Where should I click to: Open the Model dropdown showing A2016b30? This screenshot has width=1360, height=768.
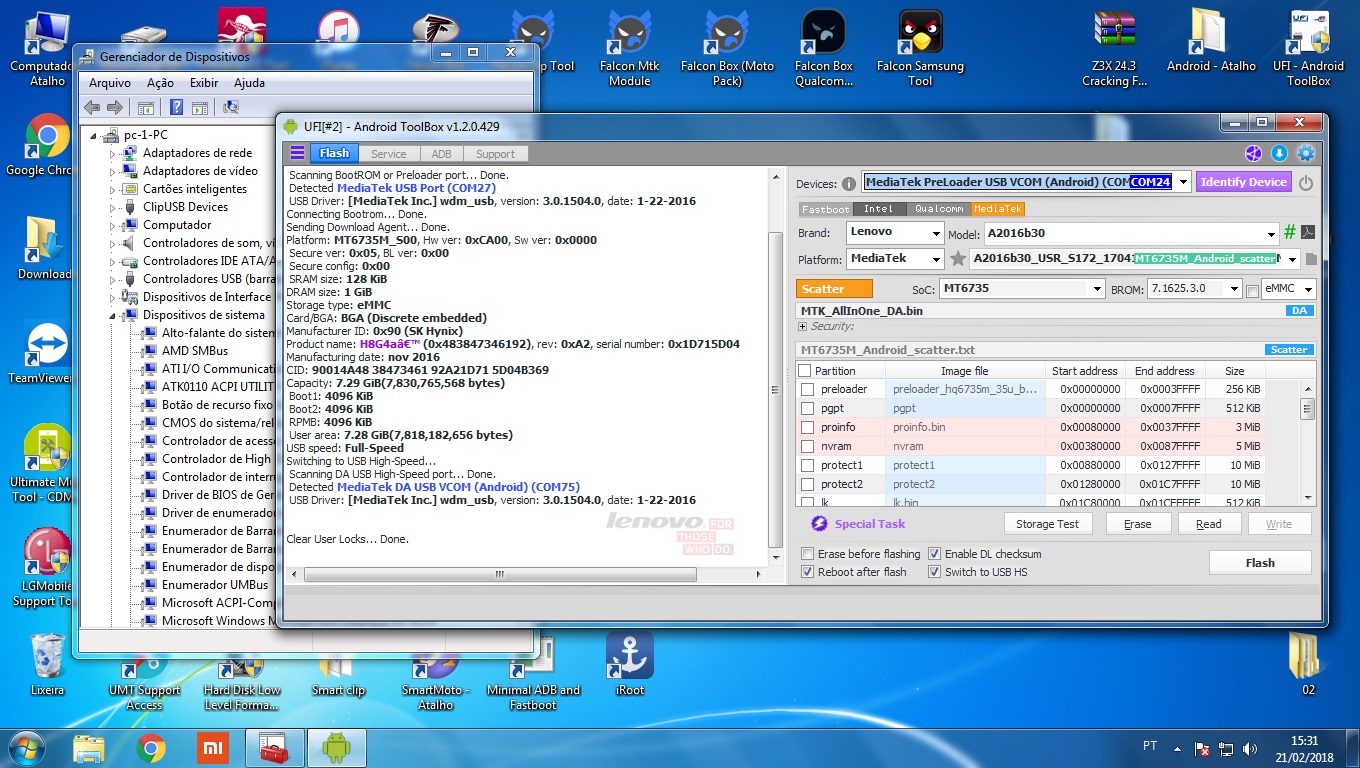pyautogui.click(x=1272, y=233)
